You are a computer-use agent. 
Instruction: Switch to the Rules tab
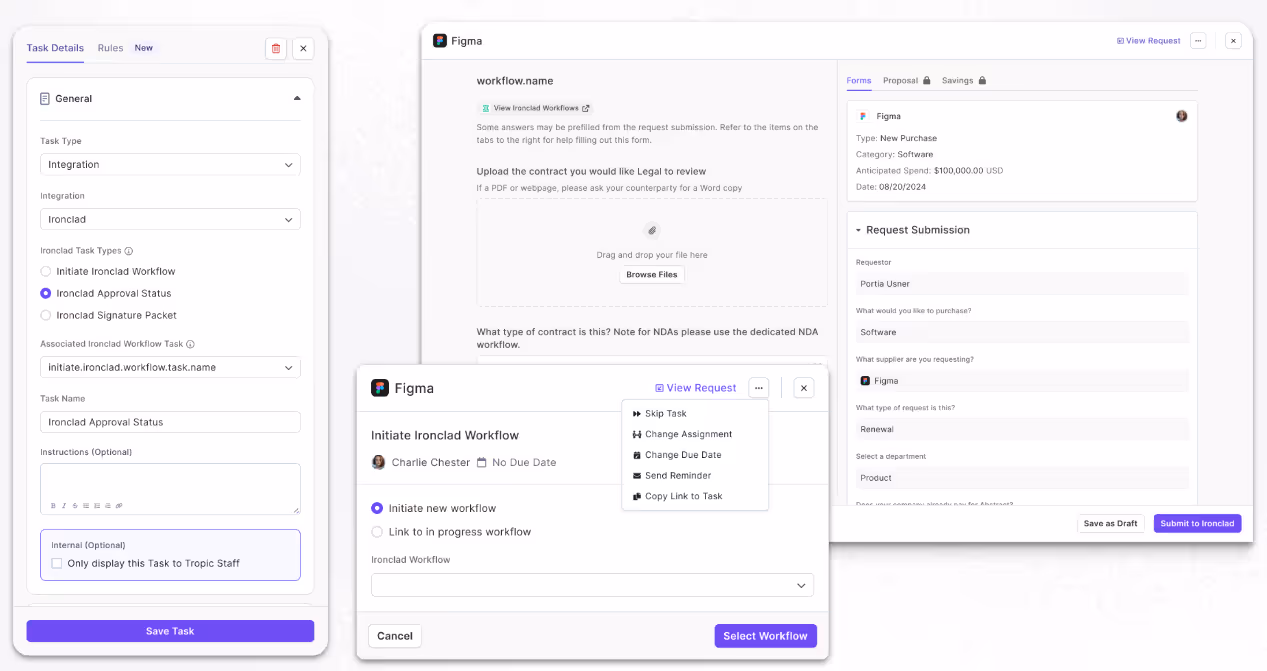coord(111,48)
